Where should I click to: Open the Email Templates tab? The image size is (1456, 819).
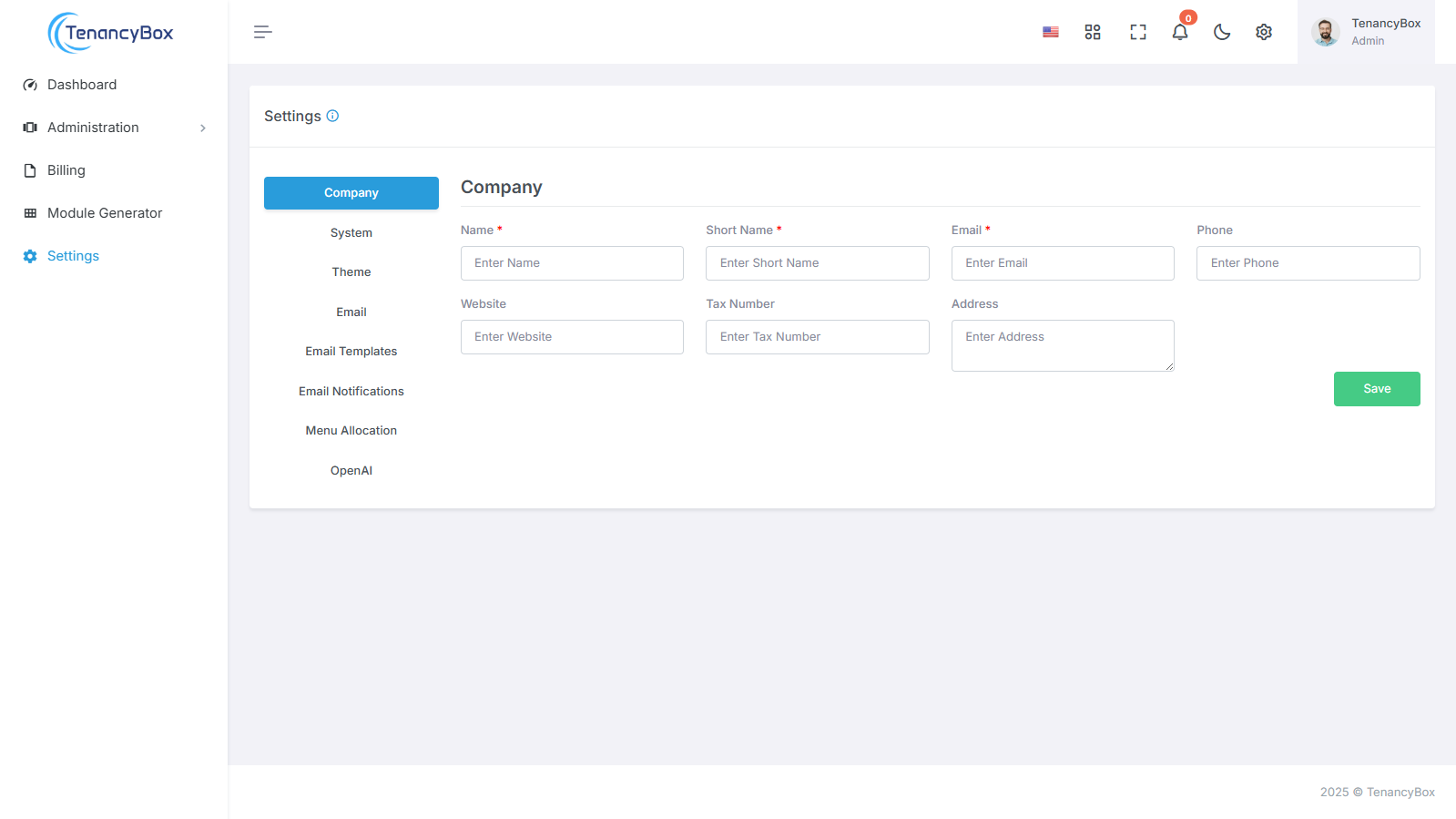coord(351,352)
